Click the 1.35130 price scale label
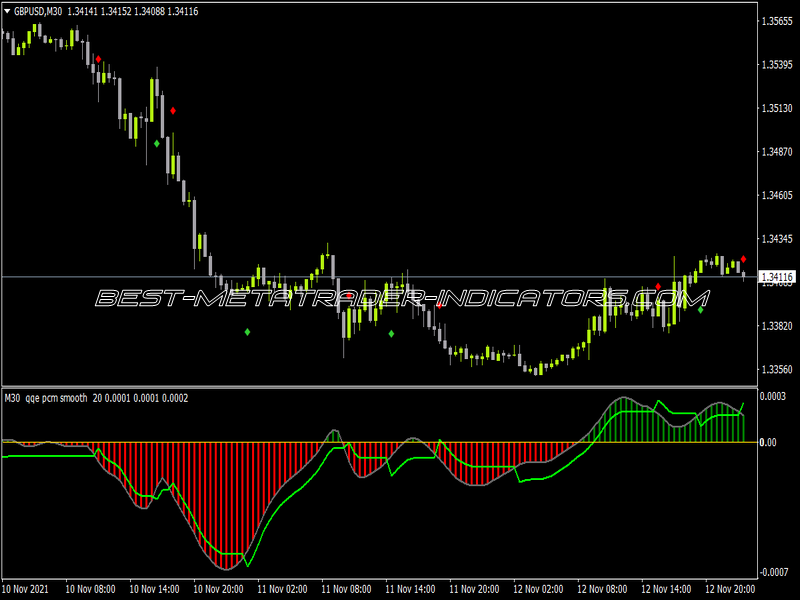 click(x=777, y=108)
